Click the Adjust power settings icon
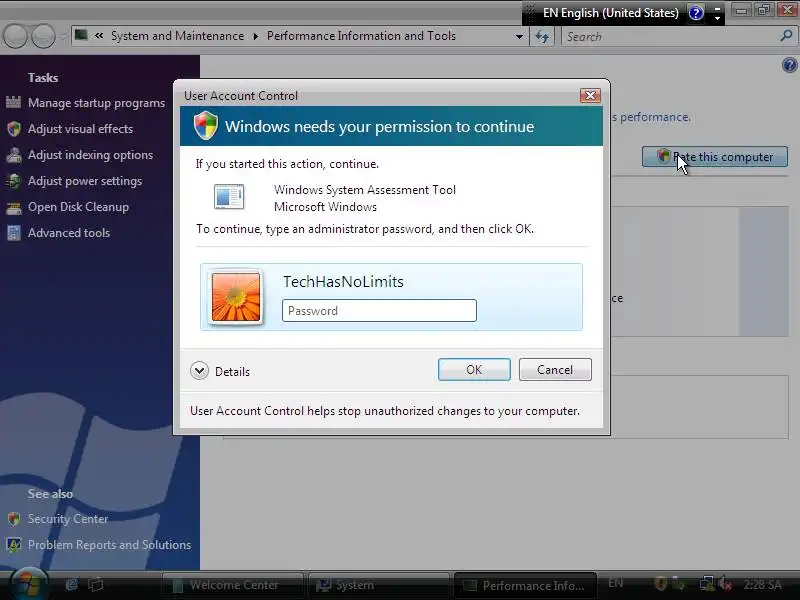This screenshot has width=800, height=600. pyautogui.click(x=14, y=181)
